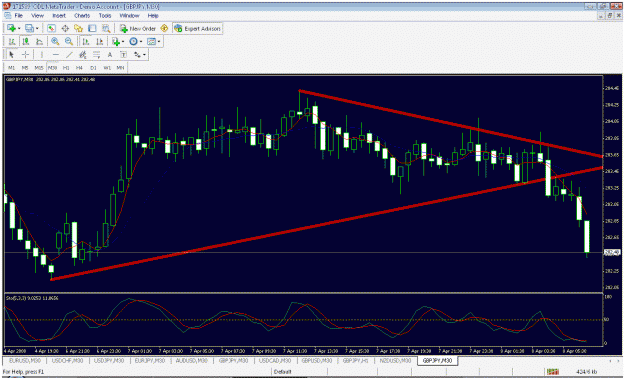Set timeframe to H4

click(79, 68)
